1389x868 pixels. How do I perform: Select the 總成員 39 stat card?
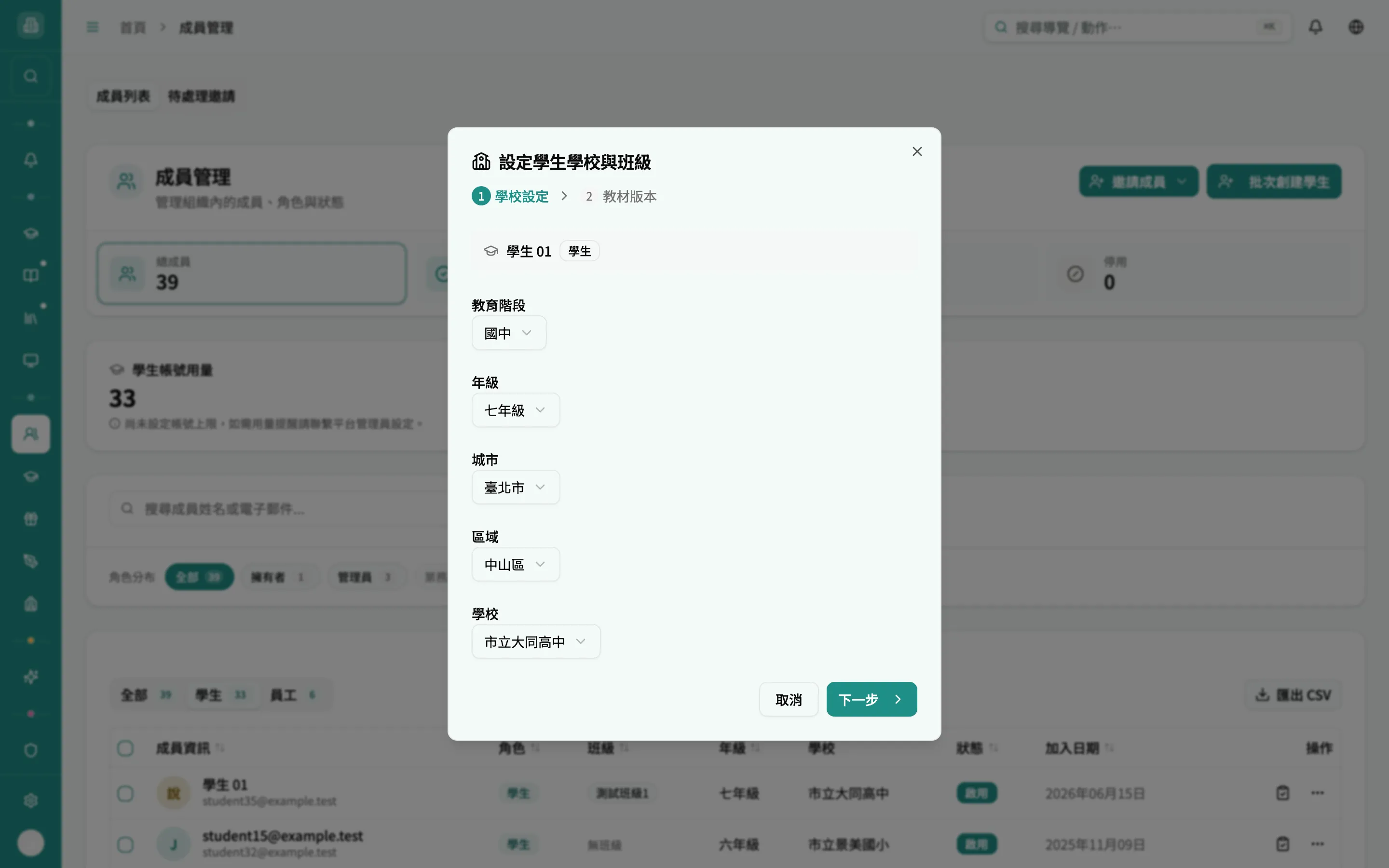[x=252, y=273]
